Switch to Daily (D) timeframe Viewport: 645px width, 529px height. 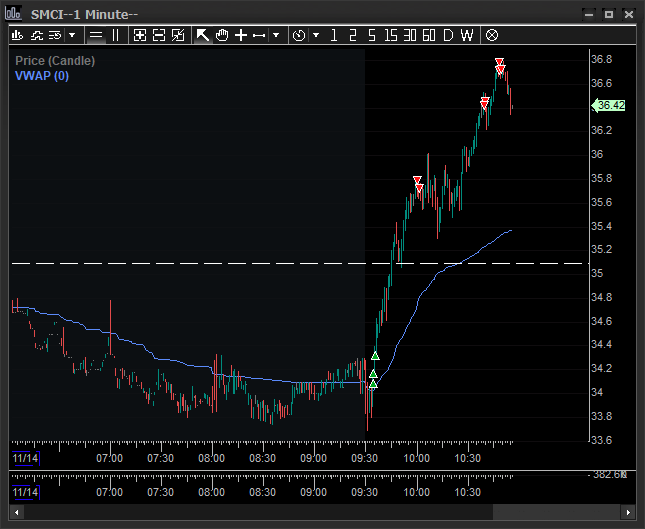coord(448,35)
